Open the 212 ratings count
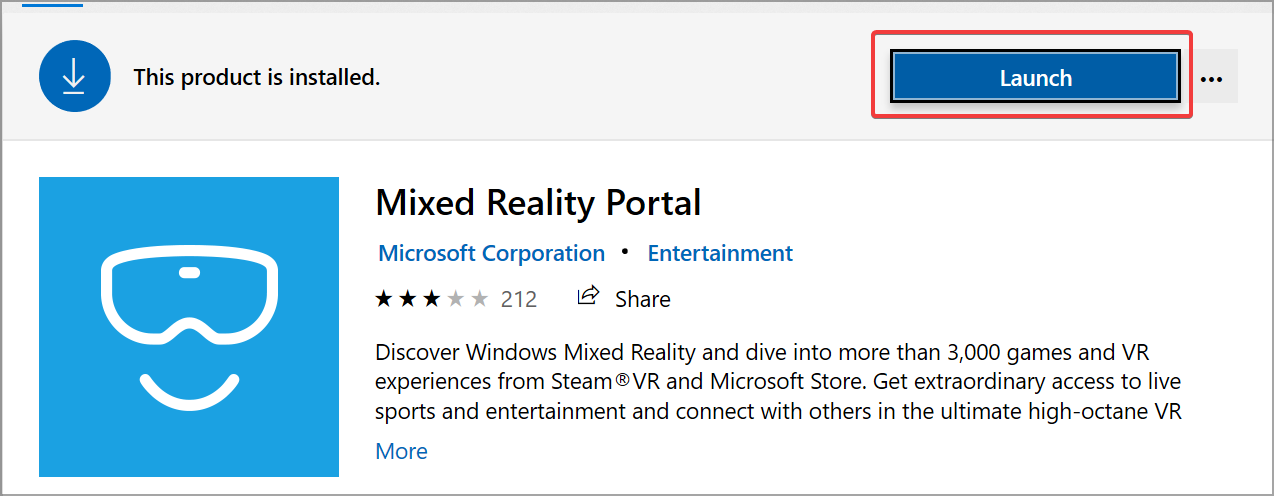1274x496 pixels. (x=519, y=299)
